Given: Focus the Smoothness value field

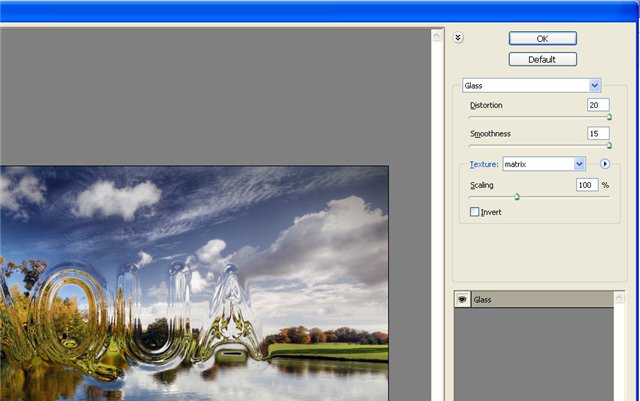Looking at the screenshot, I should (x=598, y=133).
